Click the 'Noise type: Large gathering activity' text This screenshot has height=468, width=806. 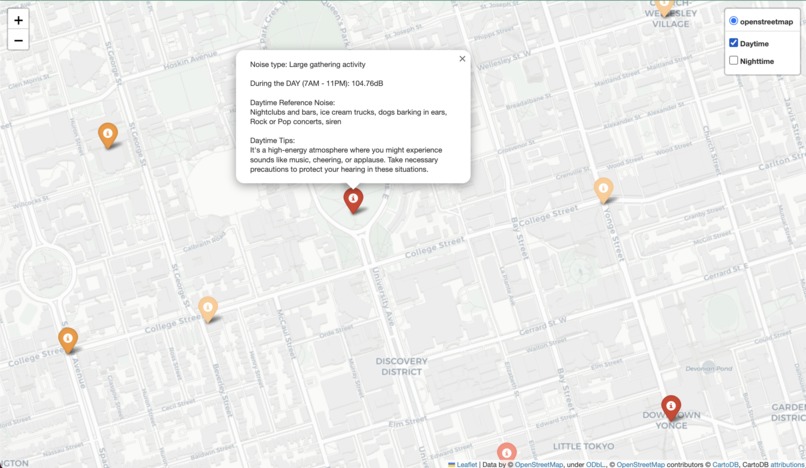307,64
